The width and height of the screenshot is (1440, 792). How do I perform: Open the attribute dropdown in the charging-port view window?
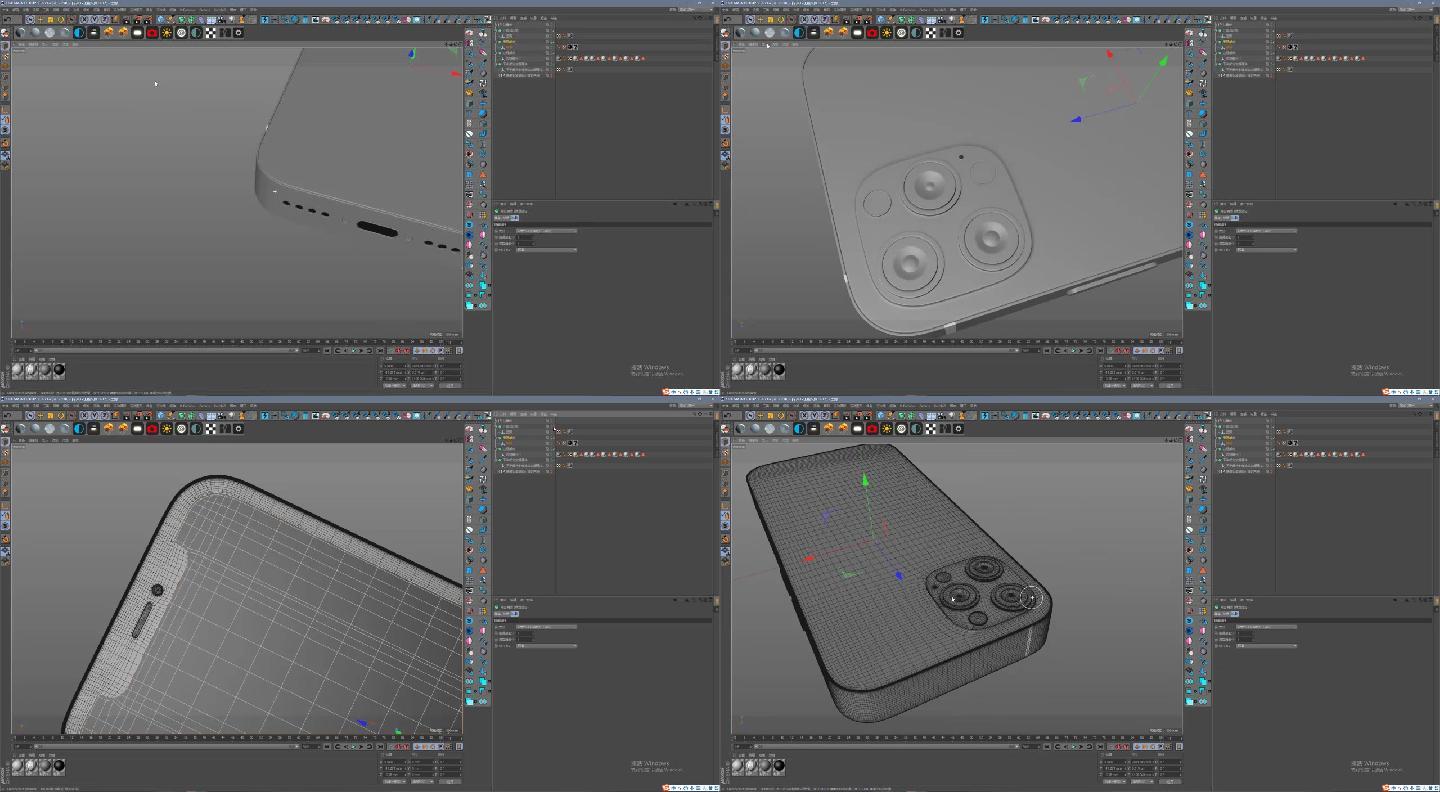click(546, 250)
